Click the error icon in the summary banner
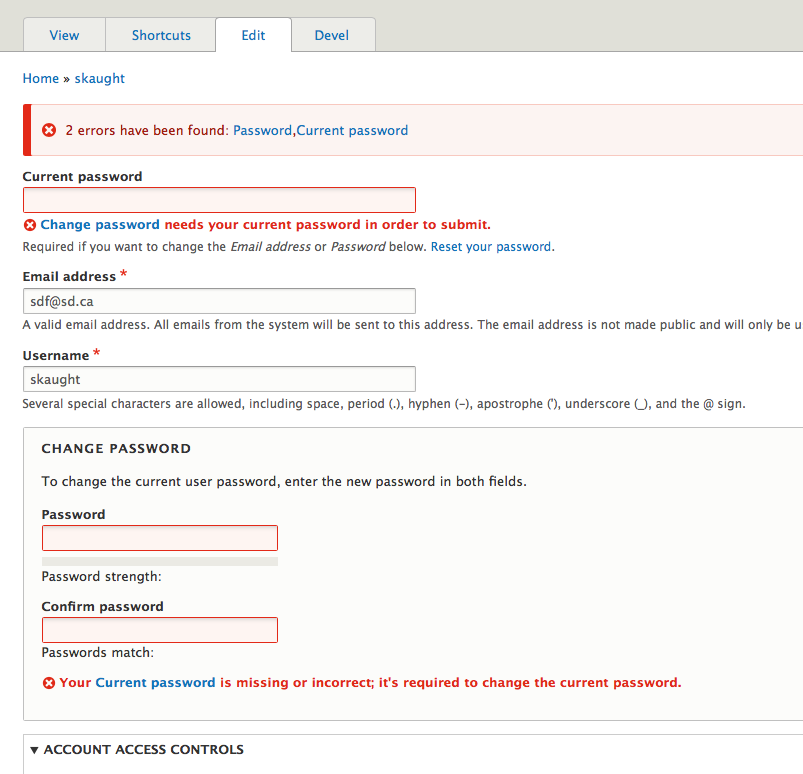 49,130
